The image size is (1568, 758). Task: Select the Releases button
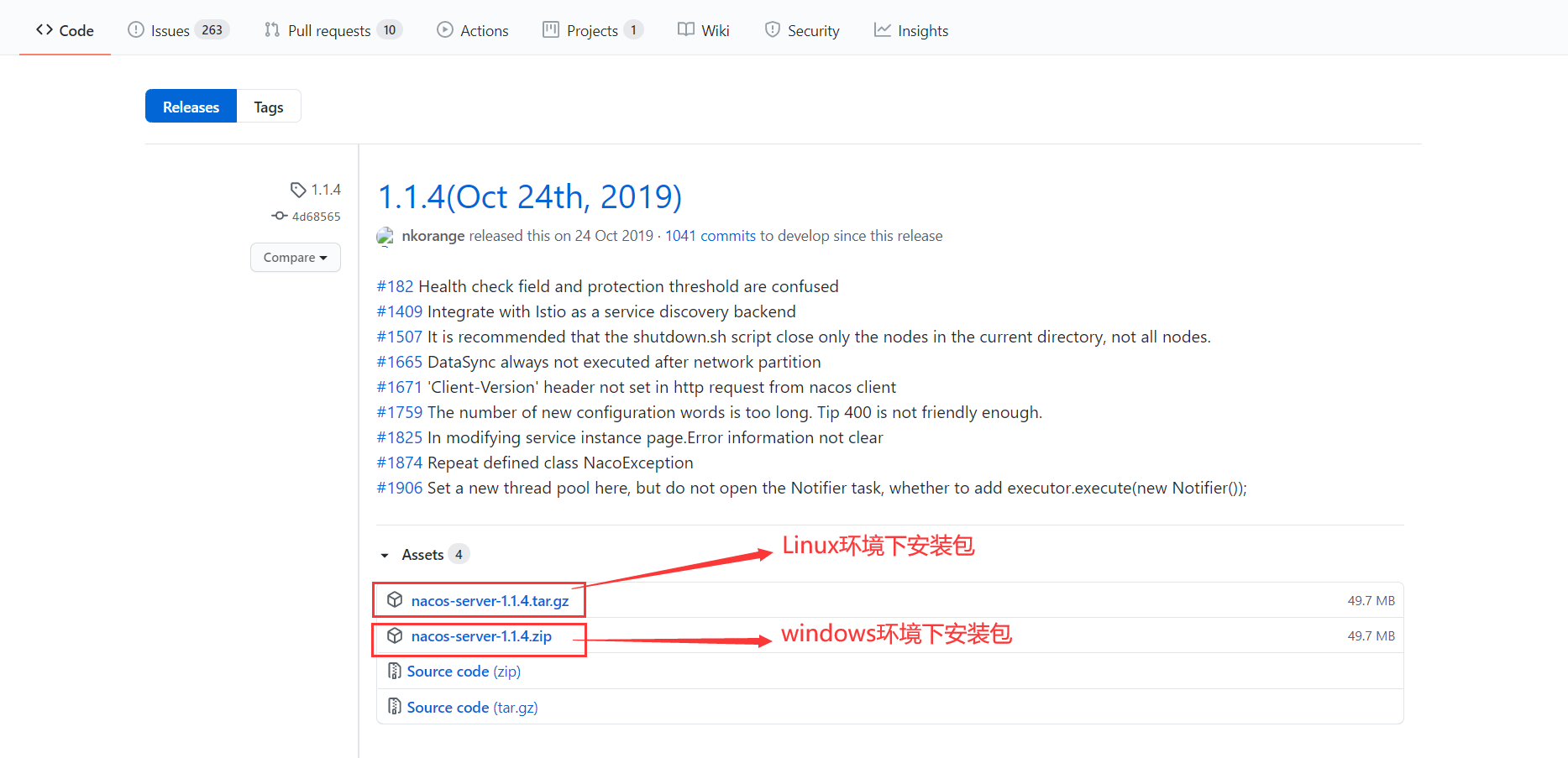(191, 107)
